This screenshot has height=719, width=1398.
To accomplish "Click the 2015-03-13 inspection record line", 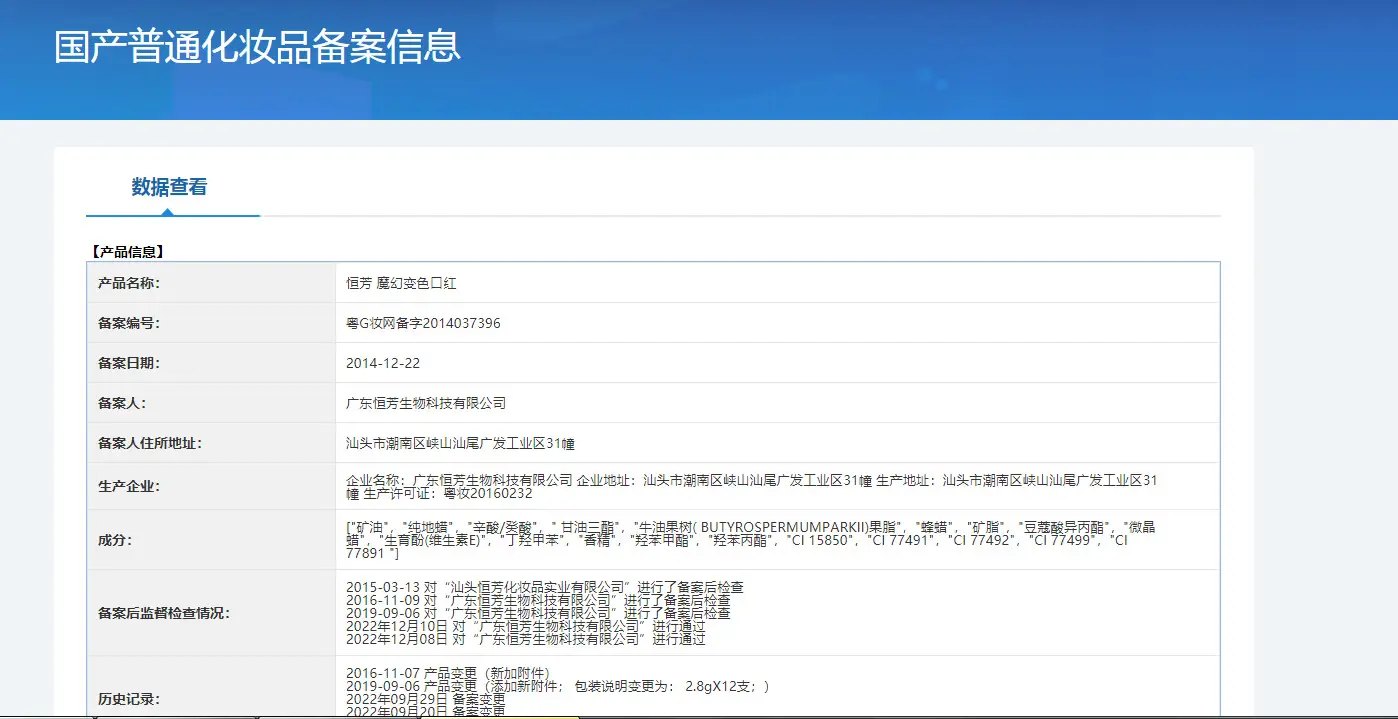I will (x=545, y=587).
